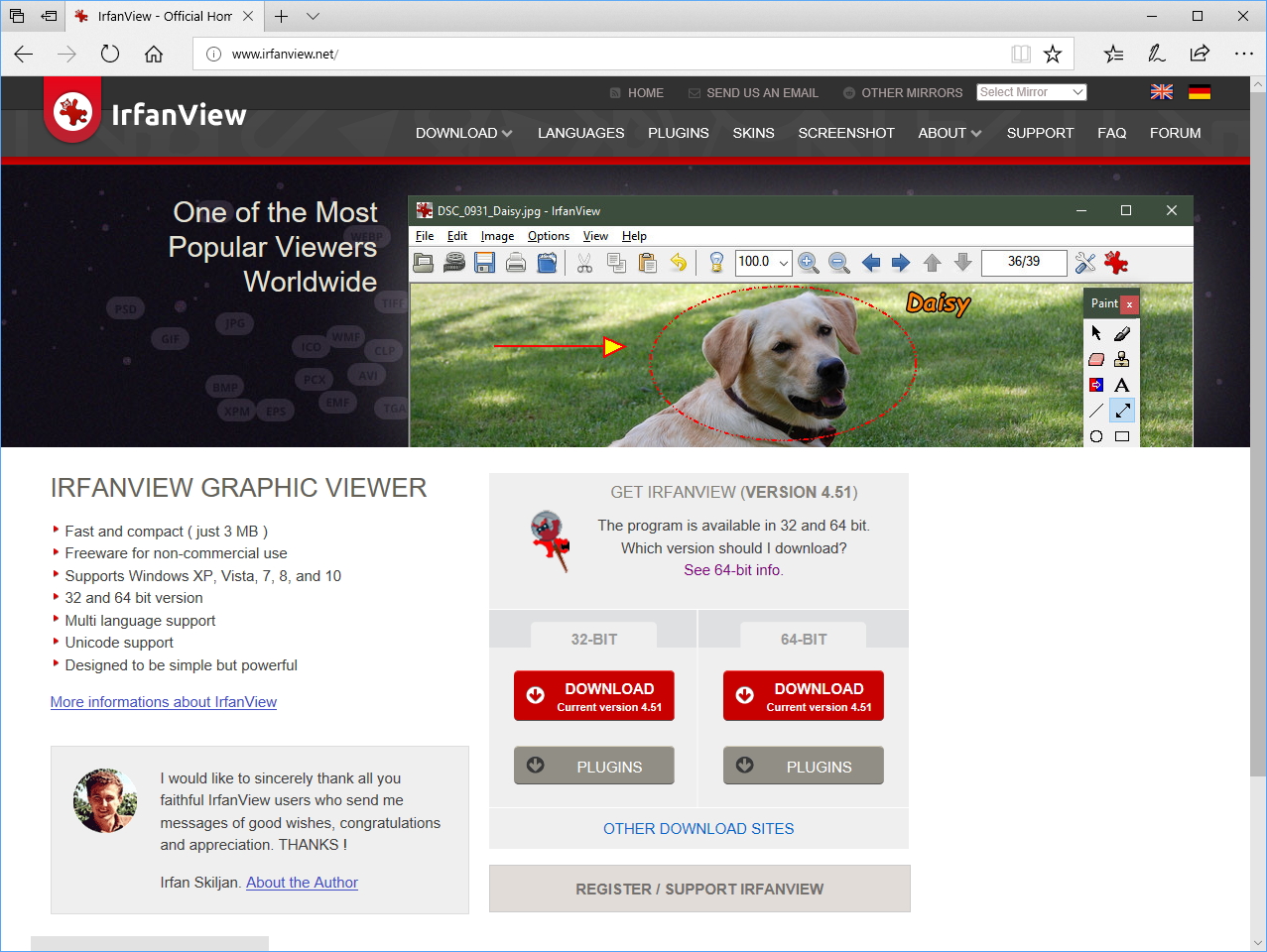Get 64-bit PLUGINS button
Image resolution: width=1267 pixels, height=952 pixels.
pyautogui.click(x=804, y=766)
